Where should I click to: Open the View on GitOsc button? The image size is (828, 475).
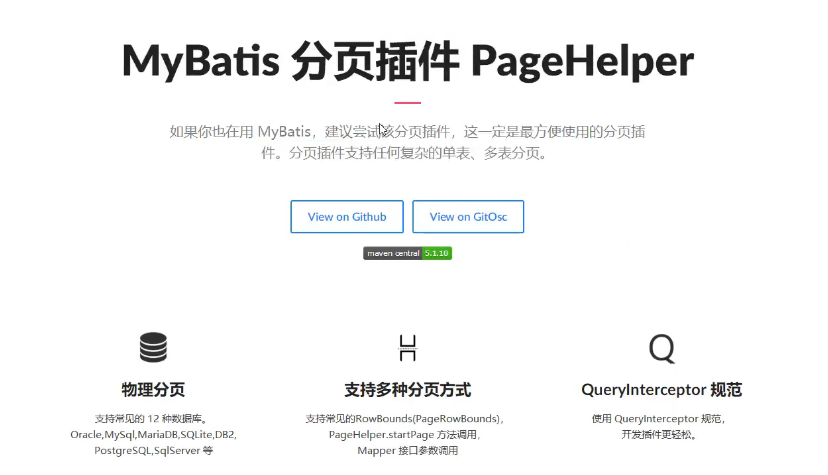pos(468,216)
